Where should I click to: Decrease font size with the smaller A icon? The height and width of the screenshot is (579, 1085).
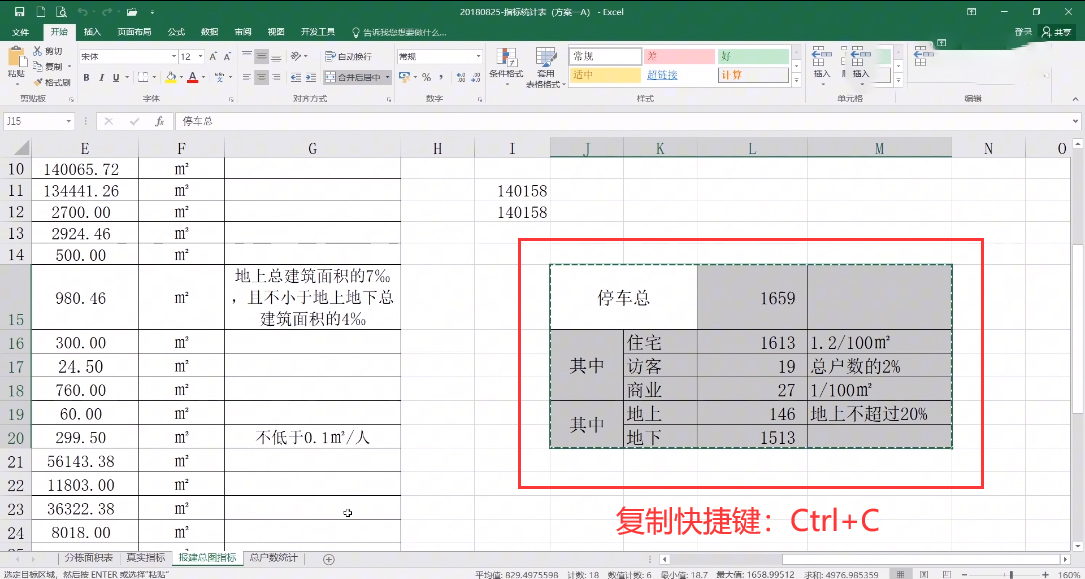click(x=228, y=56)
